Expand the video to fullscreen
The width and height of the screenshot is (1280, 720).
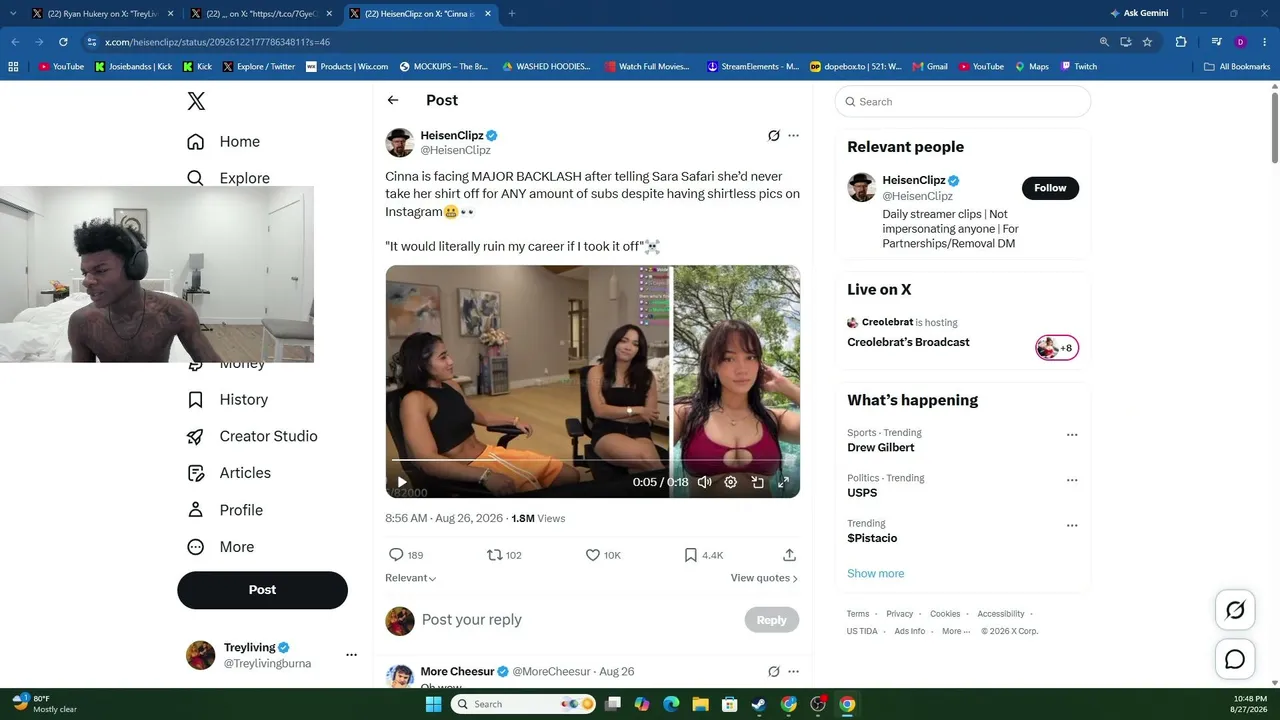point(784,482)
